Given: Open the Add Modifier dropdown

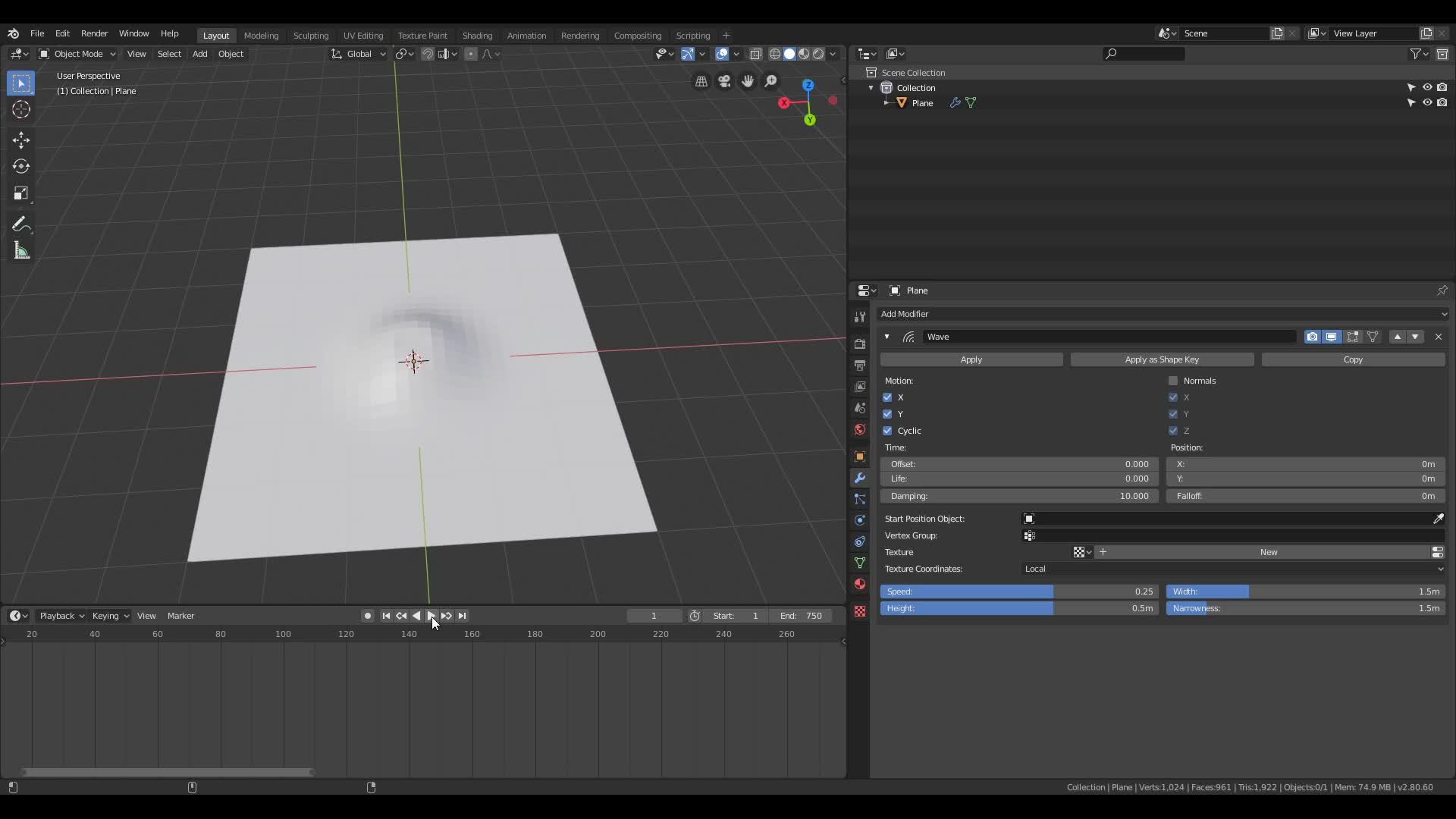Looking at the screenshot, I should click(1163, 314).
